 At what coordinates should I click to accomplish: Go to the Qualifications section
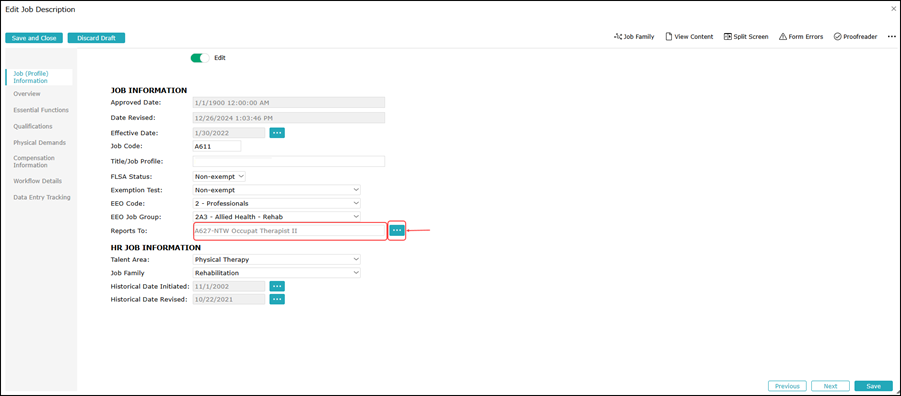coord(33,126)
